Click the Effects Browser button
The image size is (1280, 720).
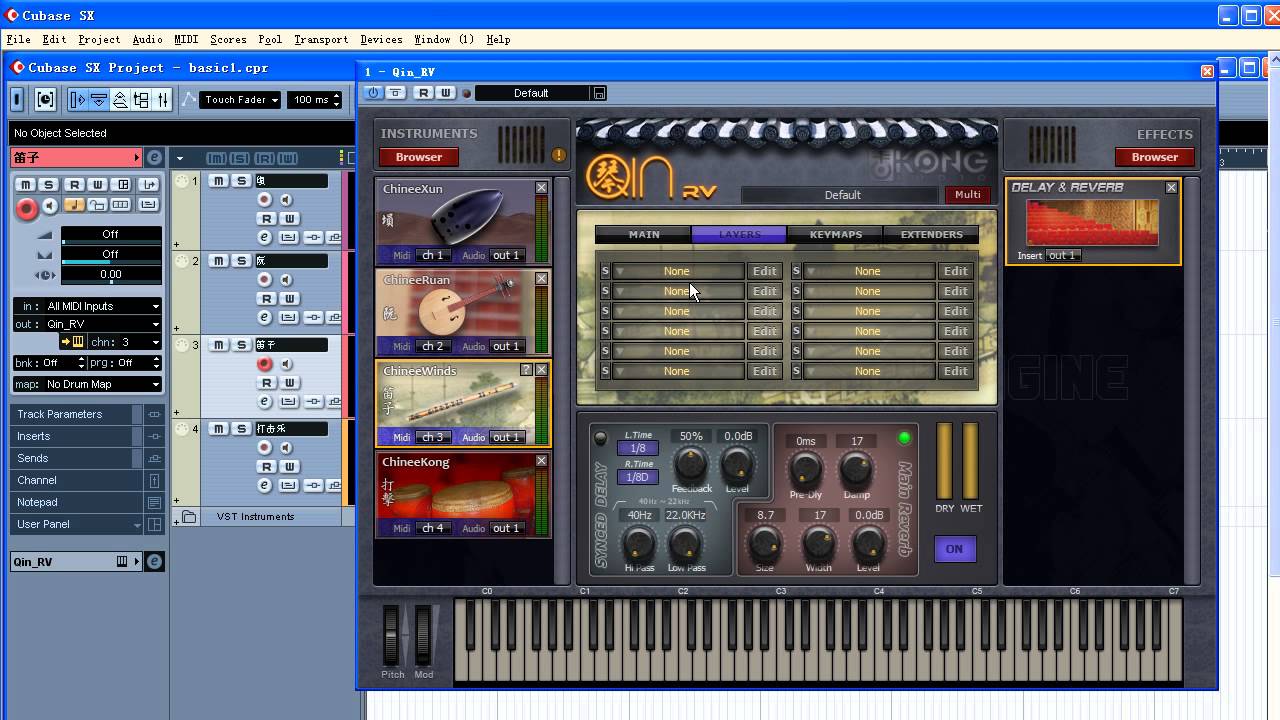click(1155, 157)
